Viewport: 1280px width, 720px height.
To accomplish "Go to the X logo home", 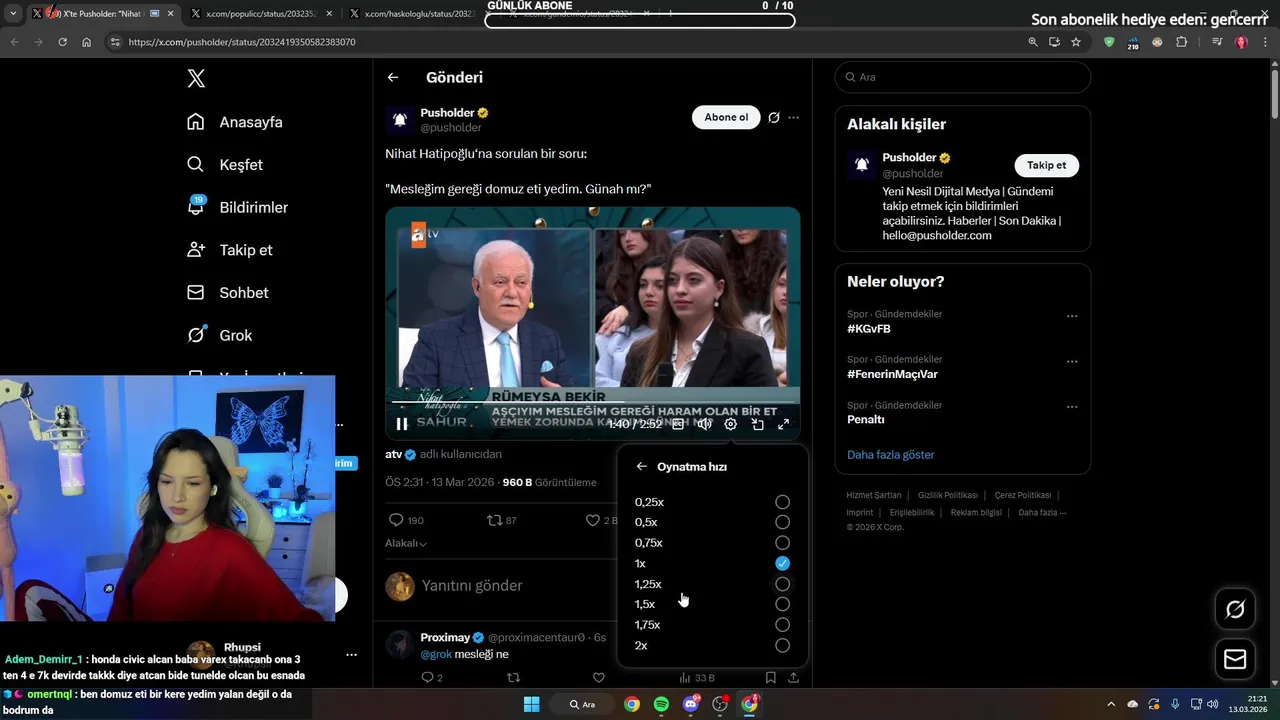I will [196, 79].
